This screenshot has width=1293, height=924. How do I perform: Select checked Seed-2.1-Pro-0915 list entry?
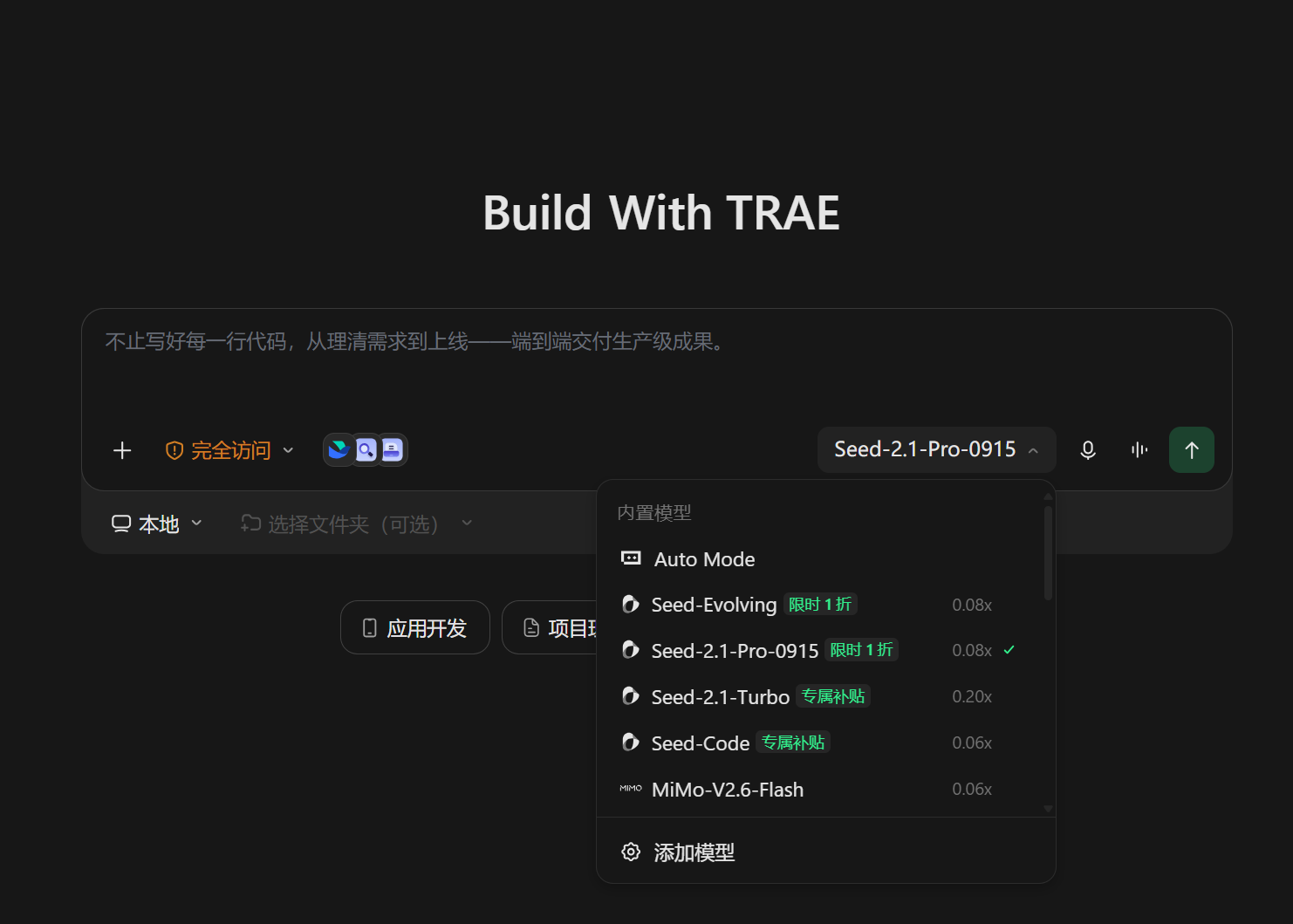(820, 650)
